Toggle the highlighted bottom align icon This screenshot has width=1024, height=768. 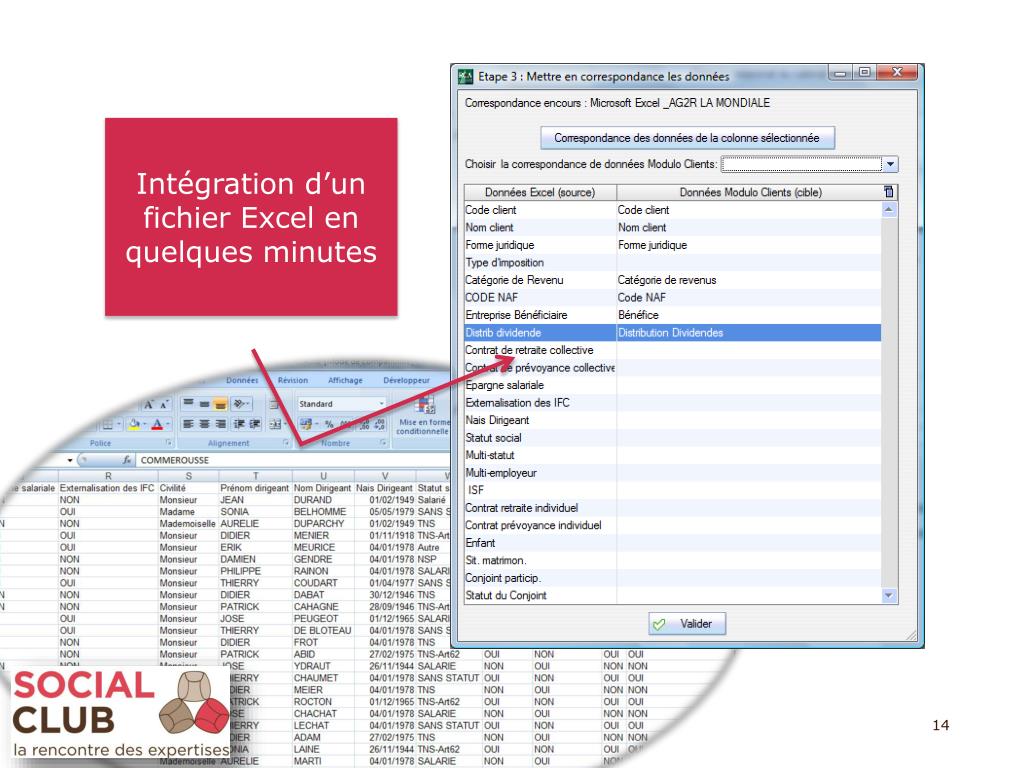[220, 404]
